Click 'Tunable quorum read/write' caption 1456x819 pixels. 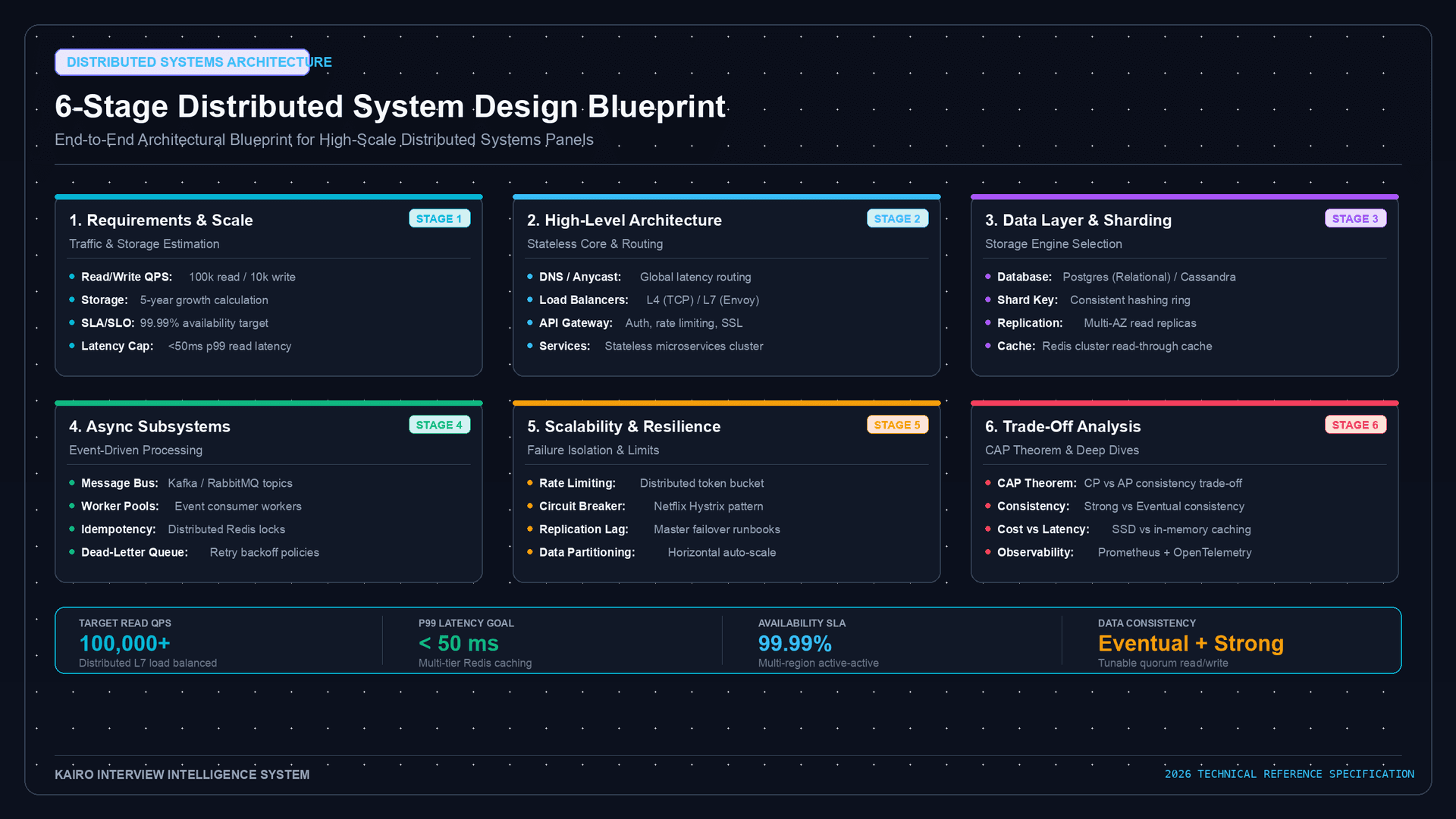[1163, 664]
